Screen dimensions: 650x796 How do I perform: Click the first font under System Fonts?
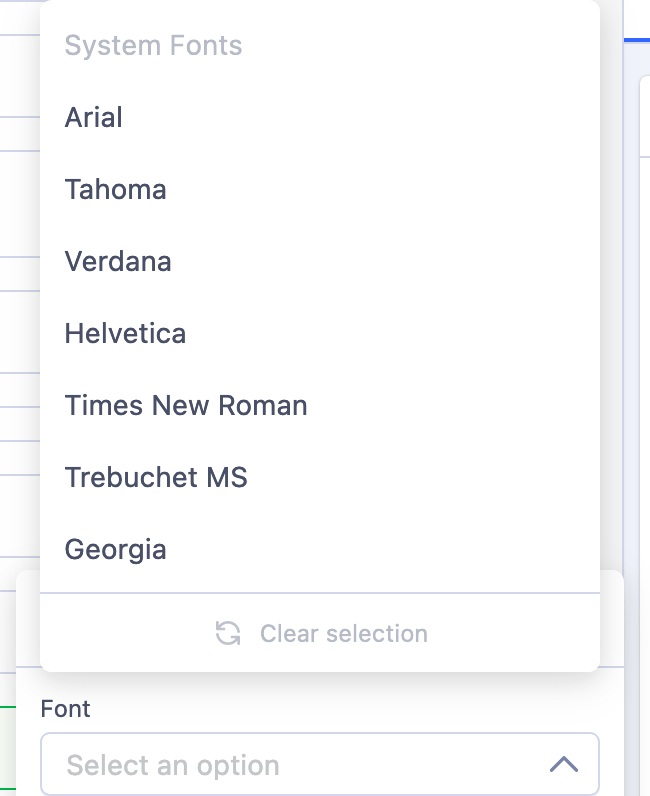[94, 118]
